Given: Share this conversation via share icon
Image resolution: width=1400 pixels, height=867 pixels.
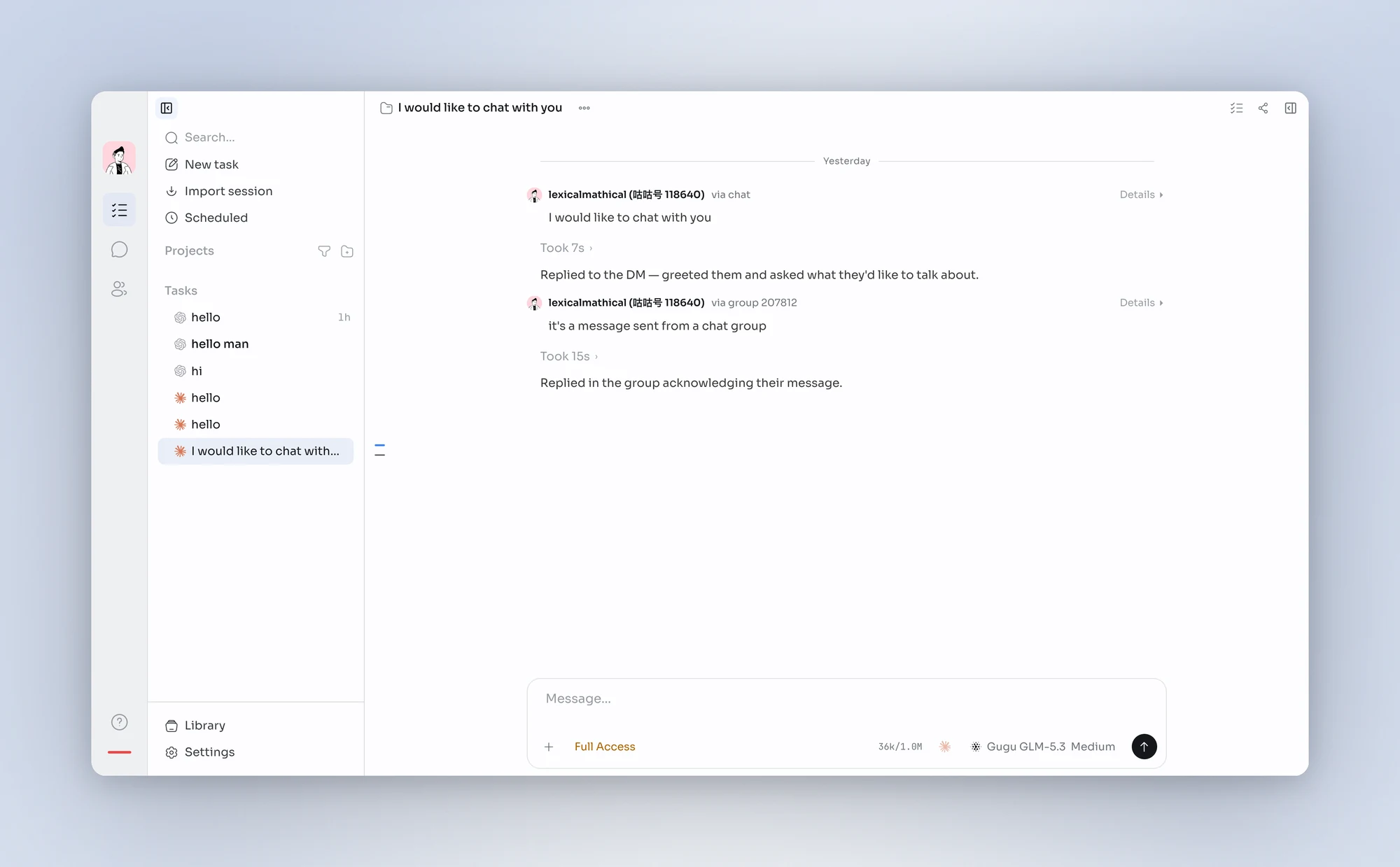Looking at the screenshot, I should click(x=1263, y=108).
